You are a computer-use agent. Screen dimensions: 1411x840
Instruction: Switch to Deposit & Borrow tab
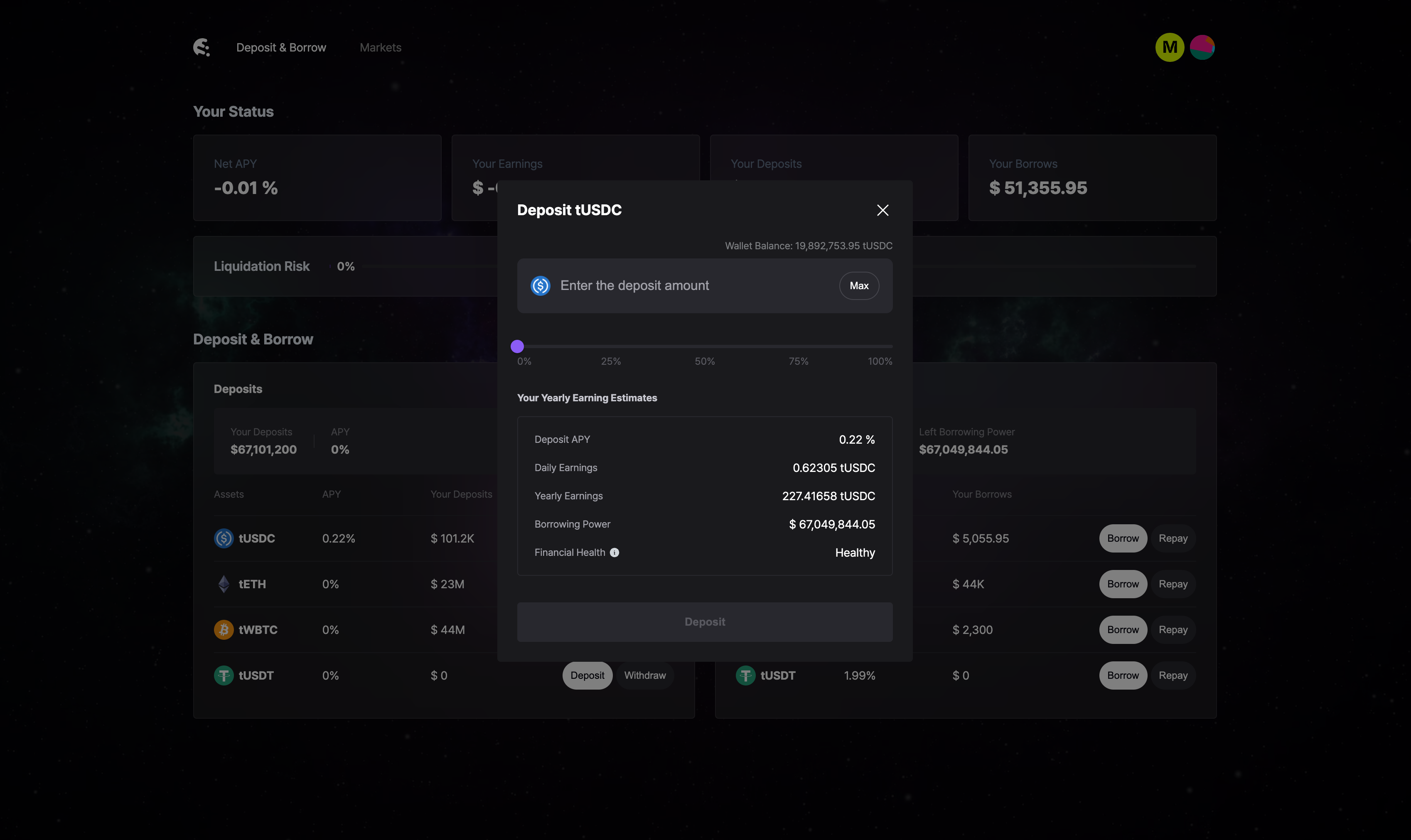pos(281,47)
